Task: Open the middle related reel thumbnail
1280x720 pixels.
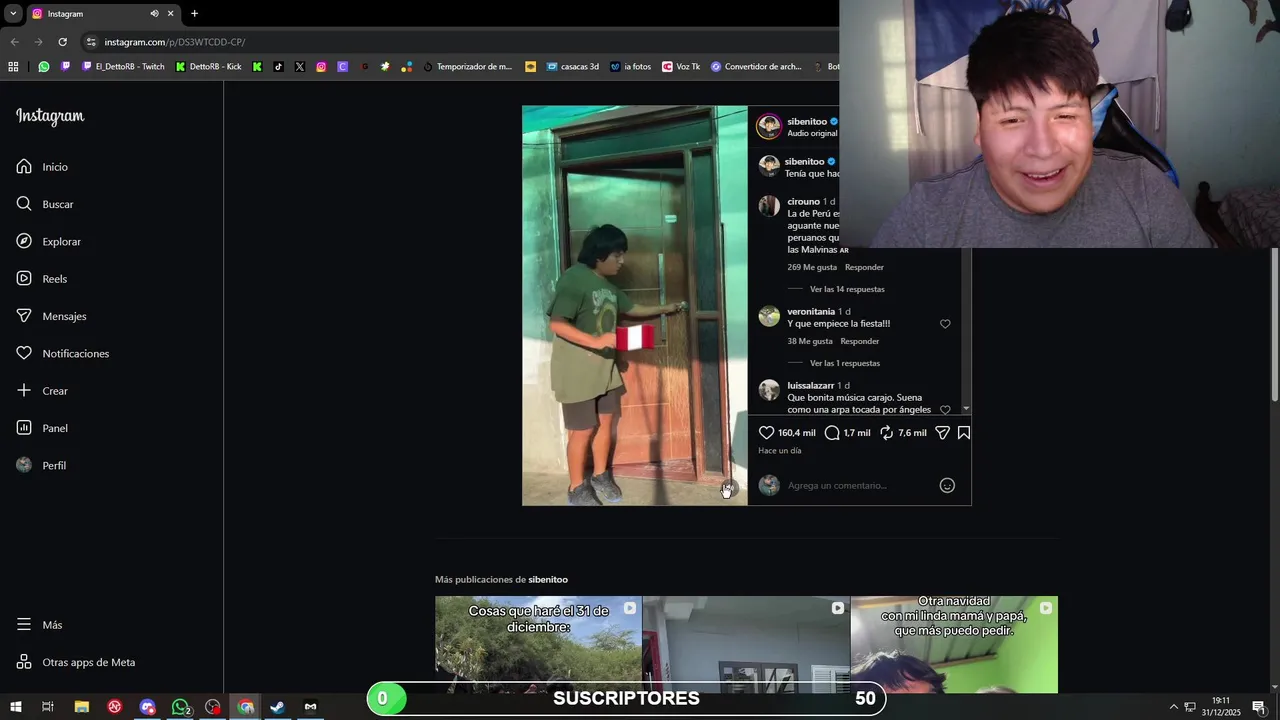Action: tap(746, 644)
